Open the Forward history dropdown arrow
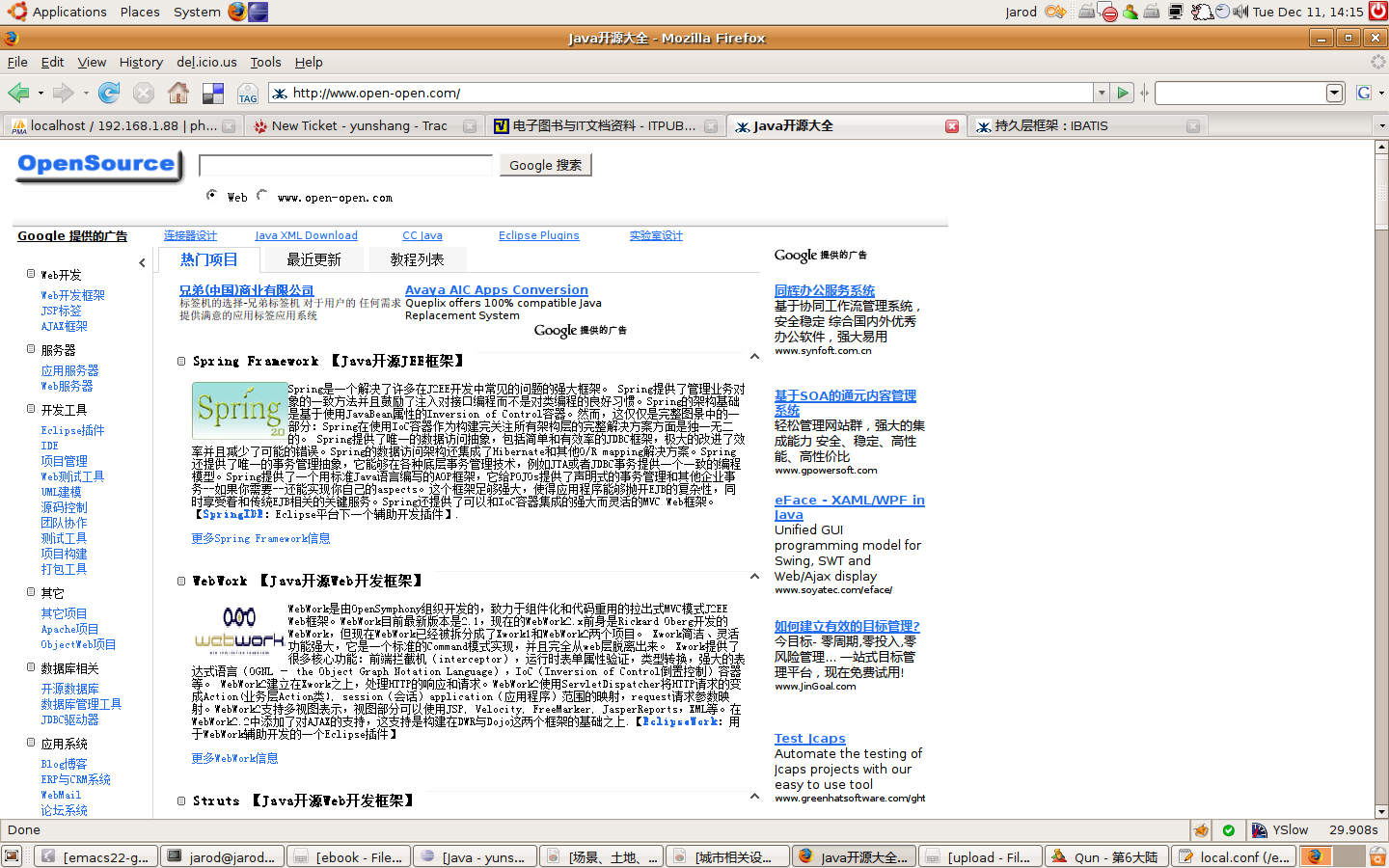Viewport: 1389px width, 868px height. click(x=86, y=94)
